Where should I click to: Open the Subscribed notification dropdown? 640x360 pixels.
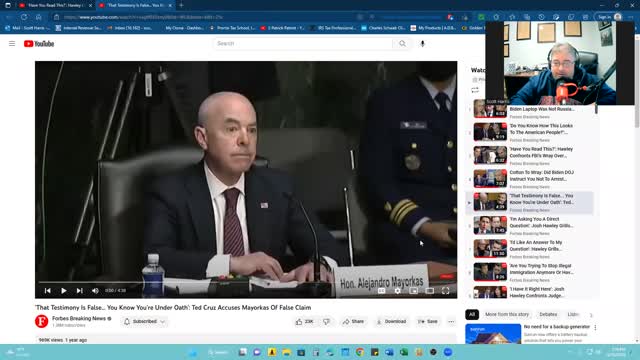[144, 322]
